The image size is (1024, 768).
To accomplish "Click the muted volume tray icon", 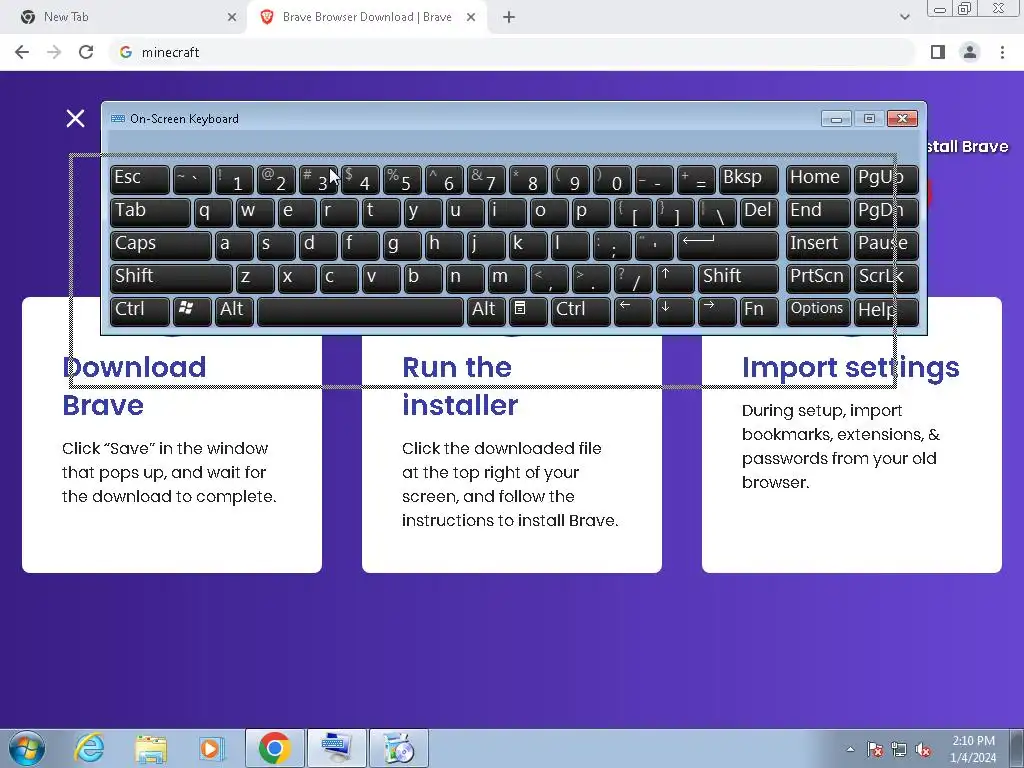I will [923, 749].
